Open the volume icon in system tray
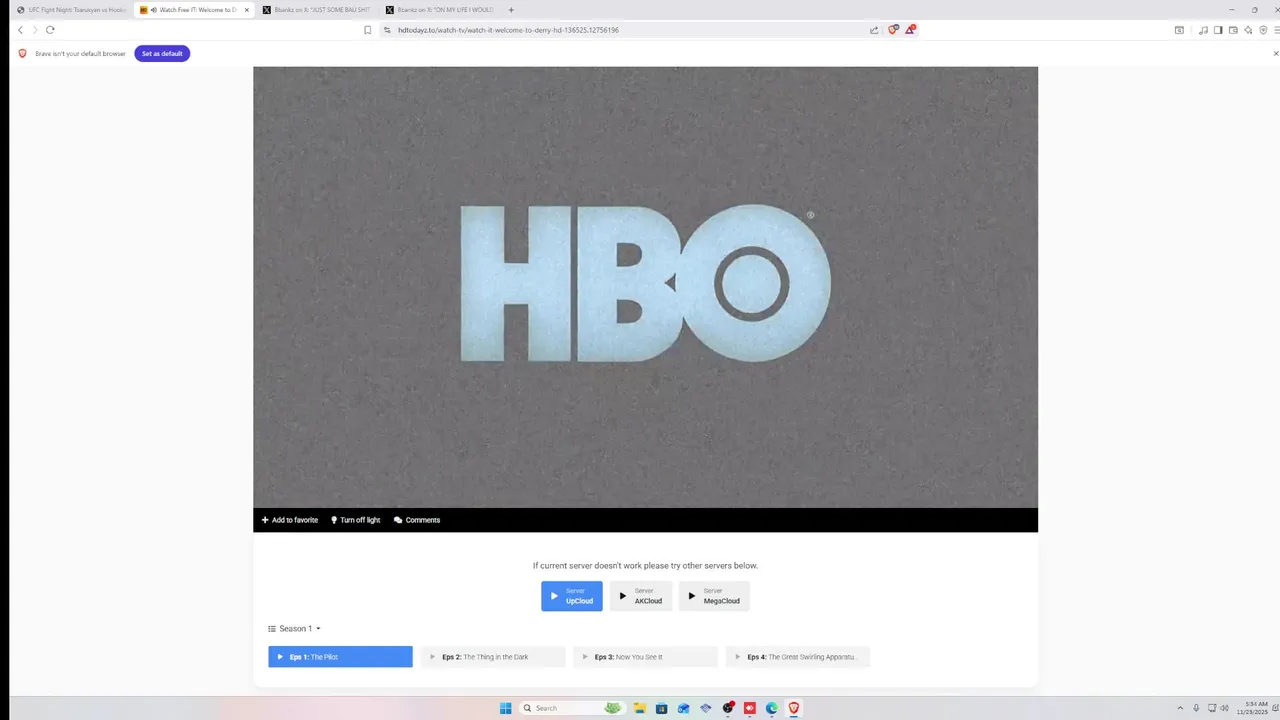The height and width of the screenshot is (720, 1280). (x=1226, y=708)
